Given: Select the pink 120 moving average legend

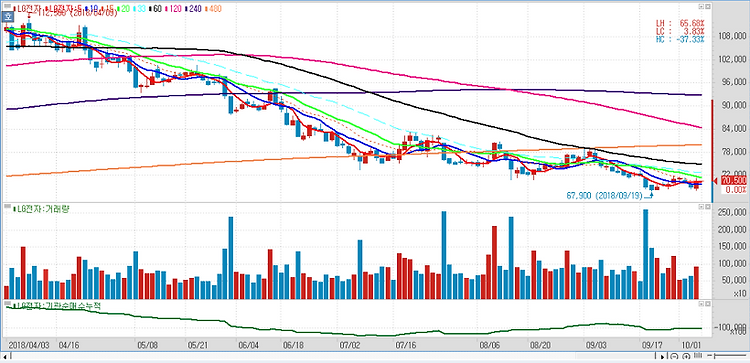Looking at the screenshot, I should (x=173, y=8).
